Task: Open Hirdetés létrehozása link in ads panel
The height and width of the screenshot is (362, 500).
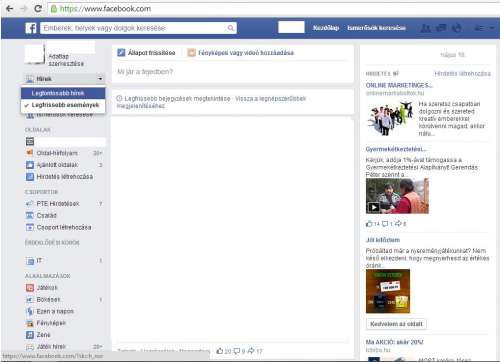Action: pos(462,73)
